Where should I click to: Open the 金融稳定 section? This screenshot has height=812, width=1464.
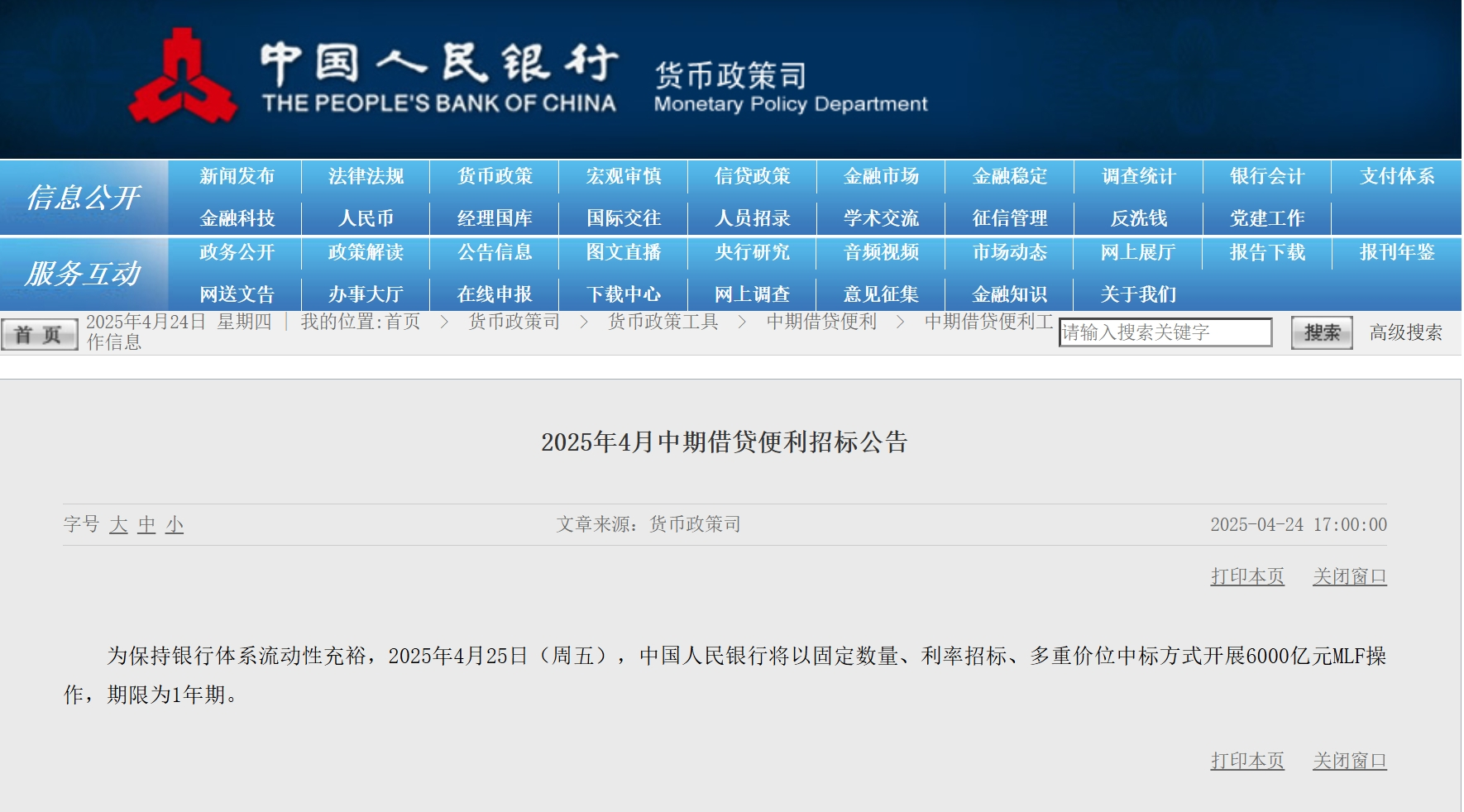click(1008, 176)
